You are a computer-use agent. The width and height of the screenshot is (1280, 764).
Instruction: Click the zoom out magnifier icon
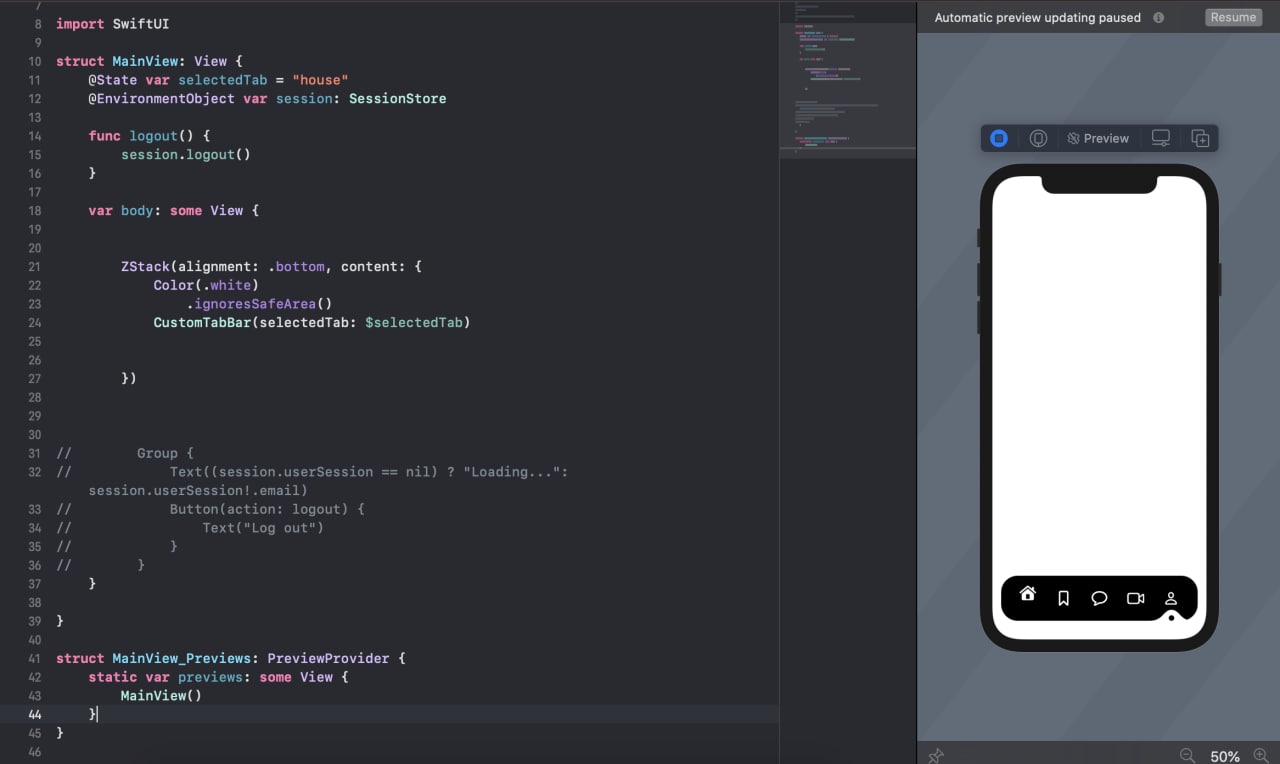click(1187, 756)
